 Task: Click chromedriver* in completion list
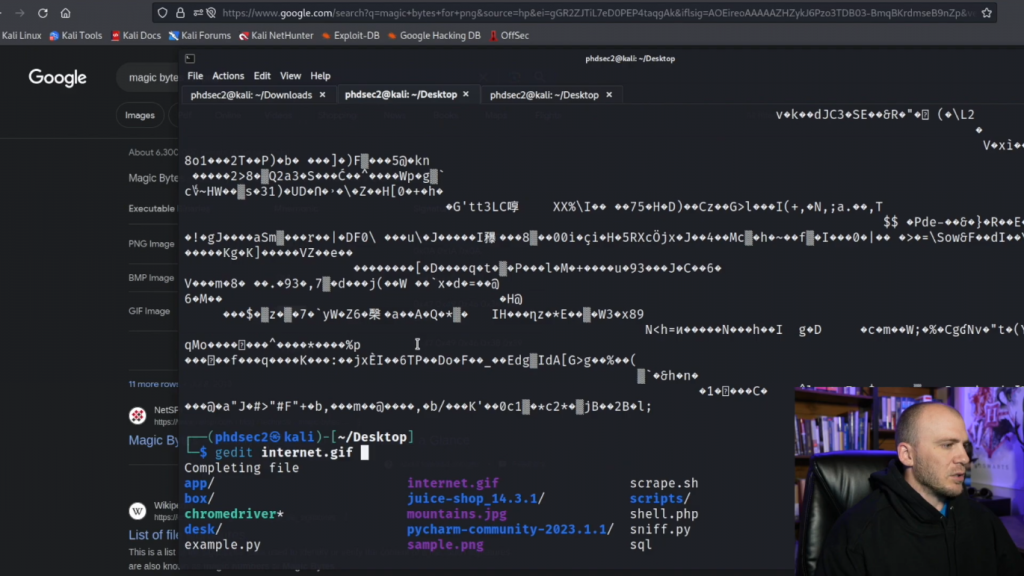234,514
